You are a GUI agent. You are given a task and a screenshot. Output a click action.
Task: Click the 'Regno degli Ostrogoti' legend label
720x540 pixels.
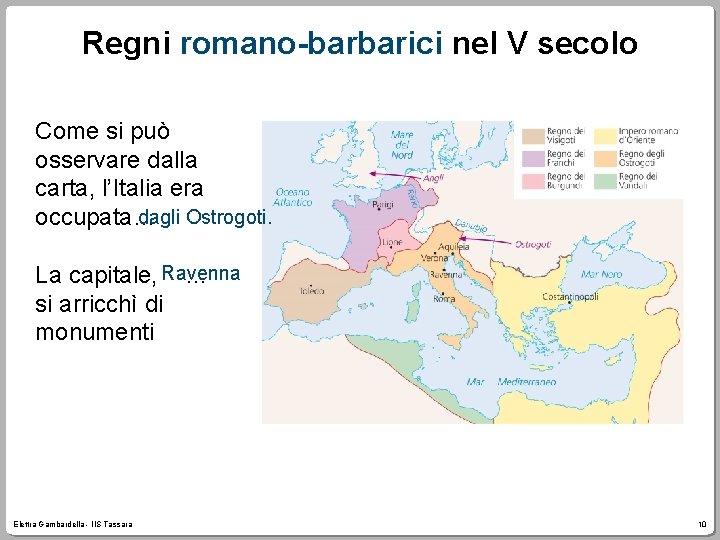[x=641, y=158]
